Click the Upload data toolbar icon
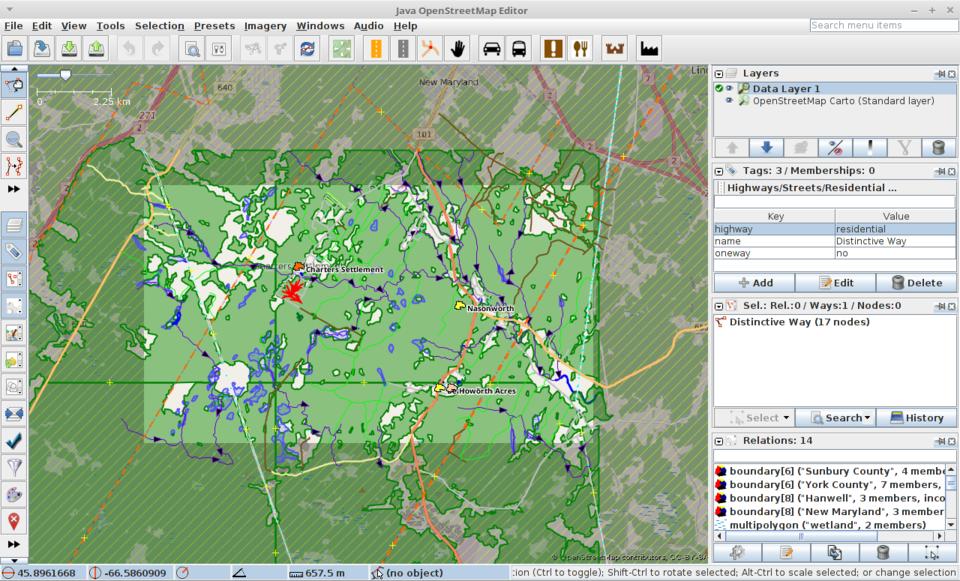This screenshot has height=581, width=960. tap(96, 48)
